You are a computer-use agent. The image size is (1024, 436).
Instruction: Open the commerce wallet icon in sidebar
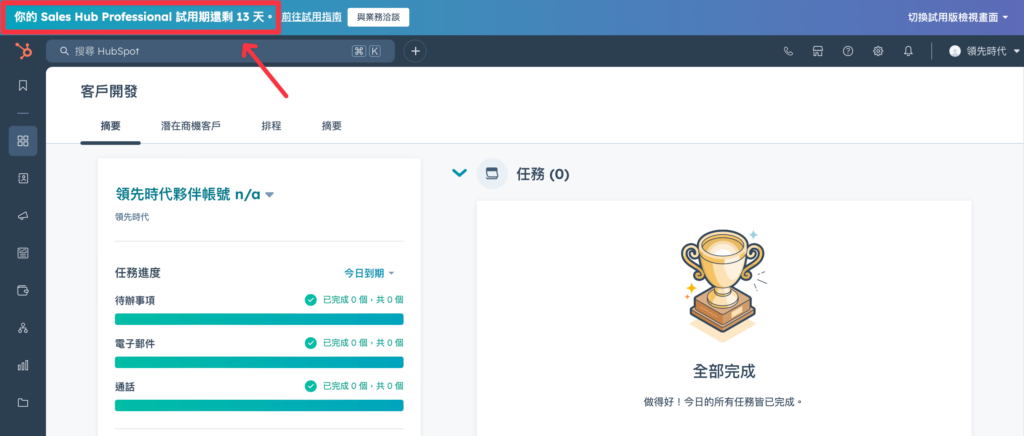click(x=23, y=290)
